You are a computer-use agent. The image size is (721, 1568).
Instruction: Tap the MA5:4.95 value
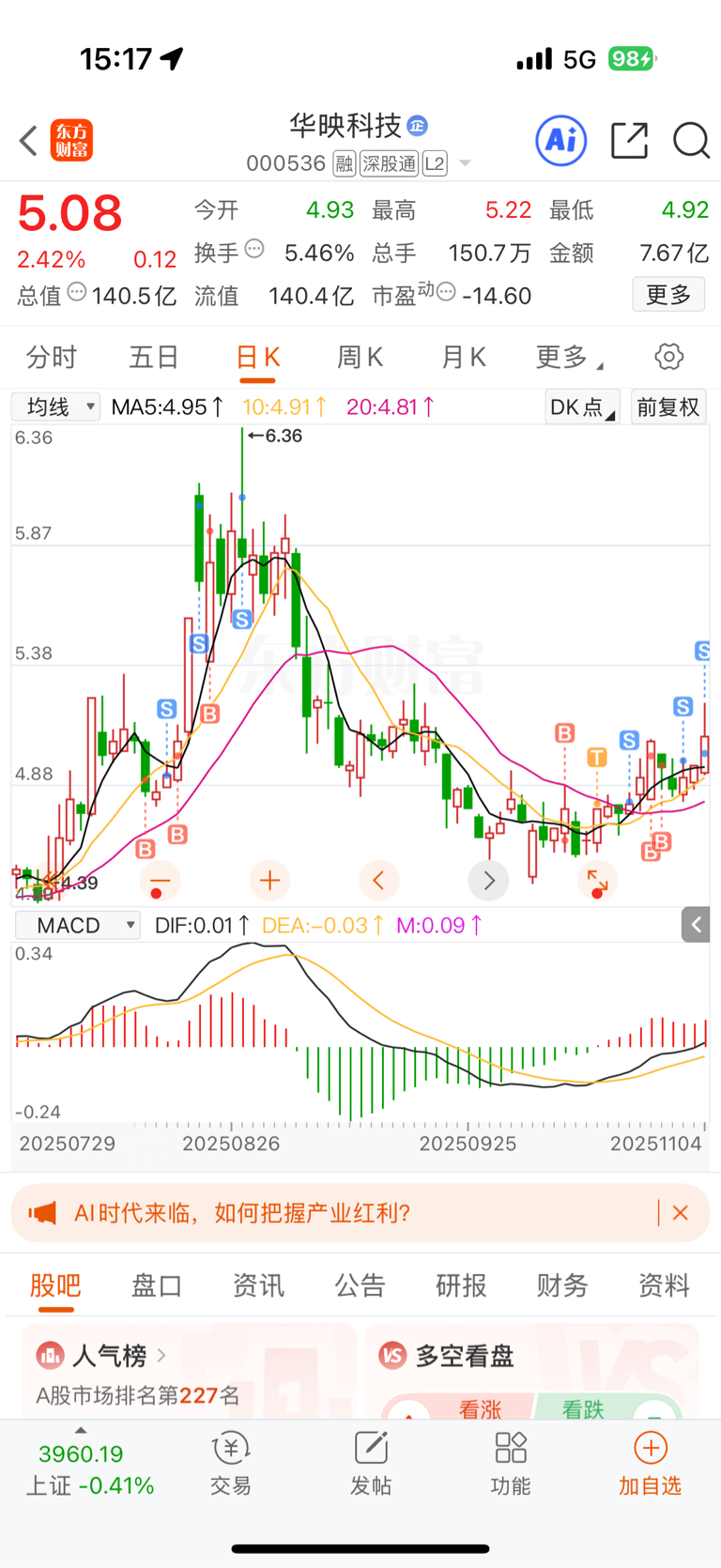pyautogui.click(x=167, y=407)
